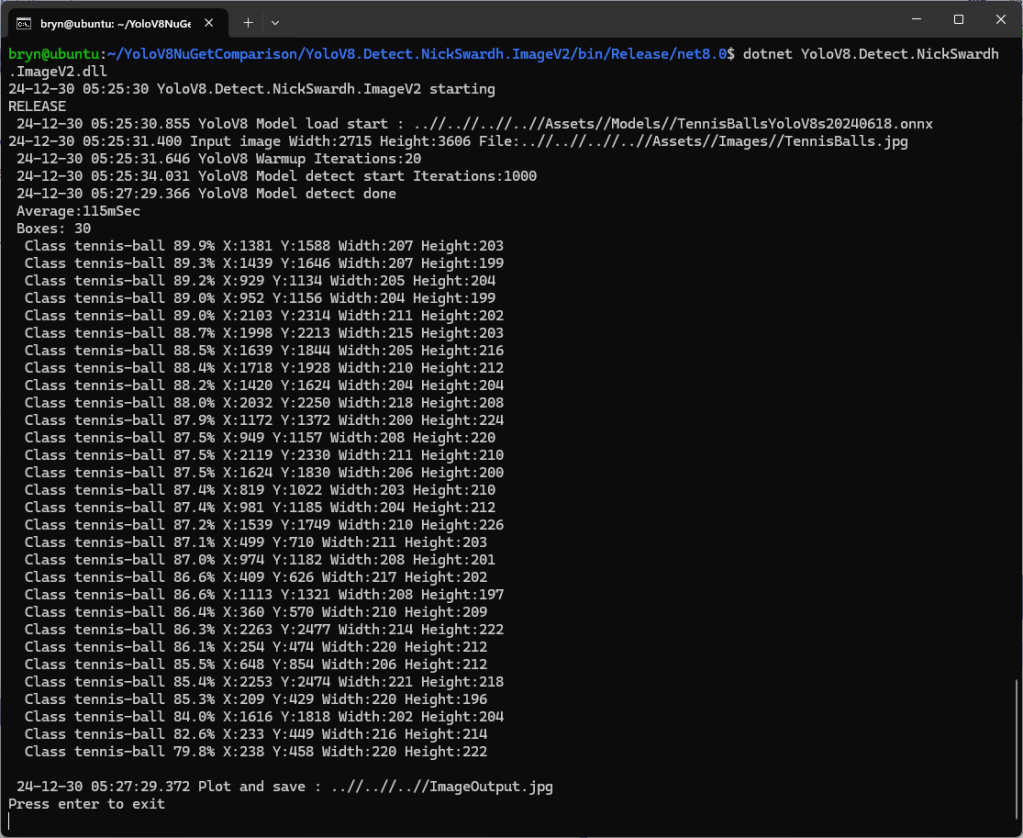Close the terminal window
The height and width of the screenshot is (838, 1023).
click(x=1001, y=20)
